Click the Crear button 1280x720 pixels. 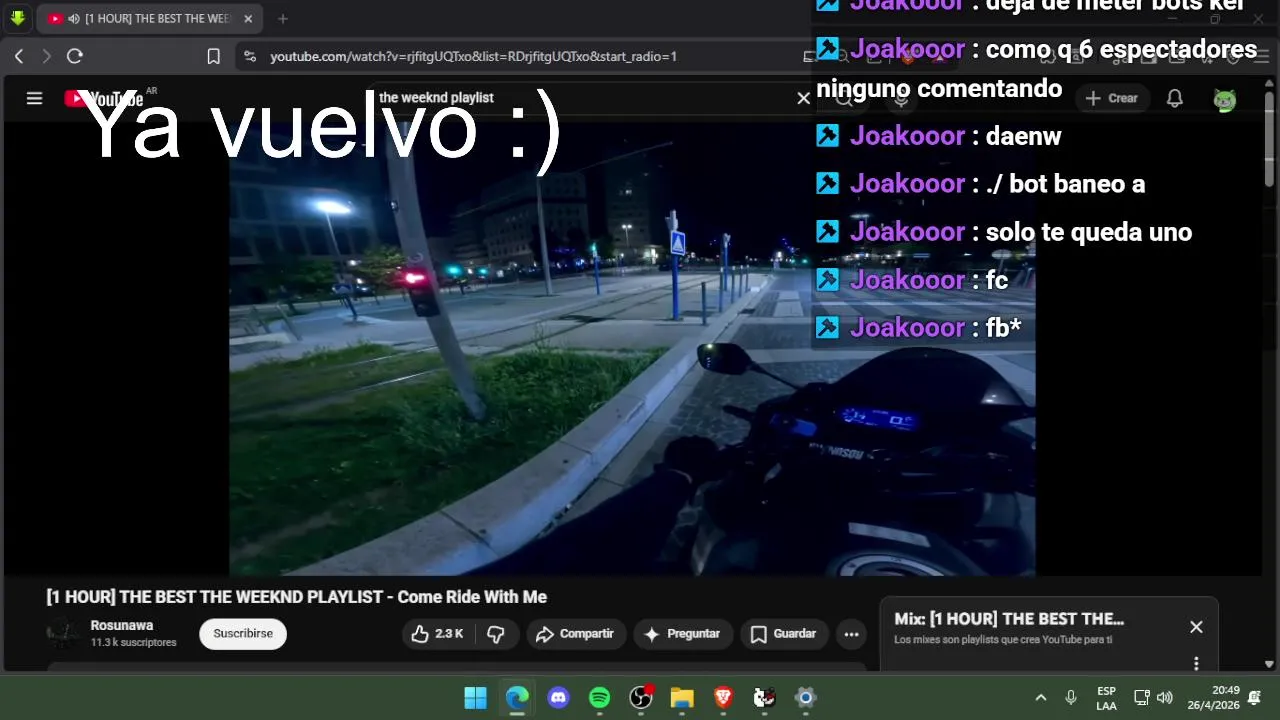pyautogui.click(x=1112, y=98)
